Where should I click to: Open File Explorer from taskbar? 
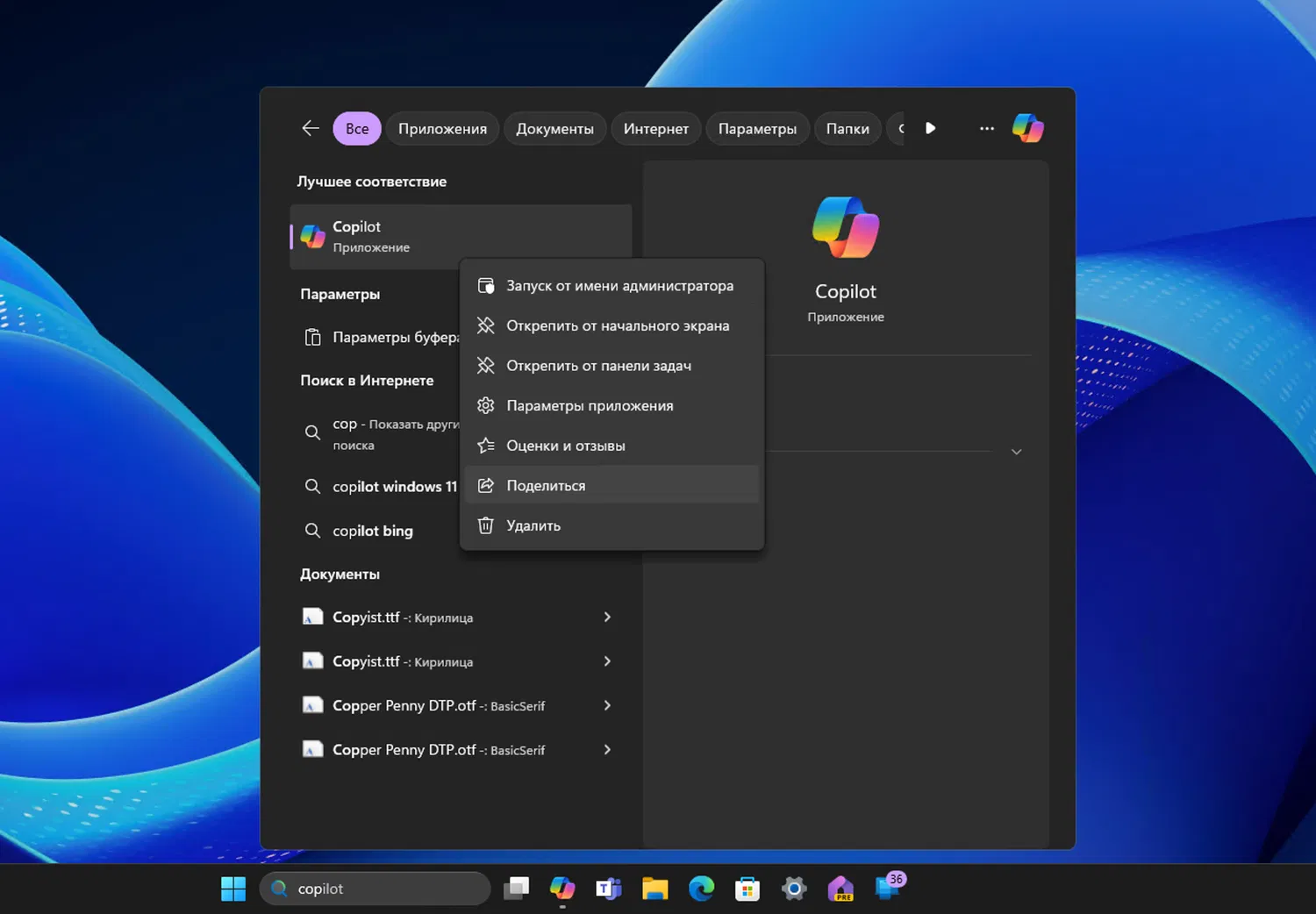[x=654, y=889]
